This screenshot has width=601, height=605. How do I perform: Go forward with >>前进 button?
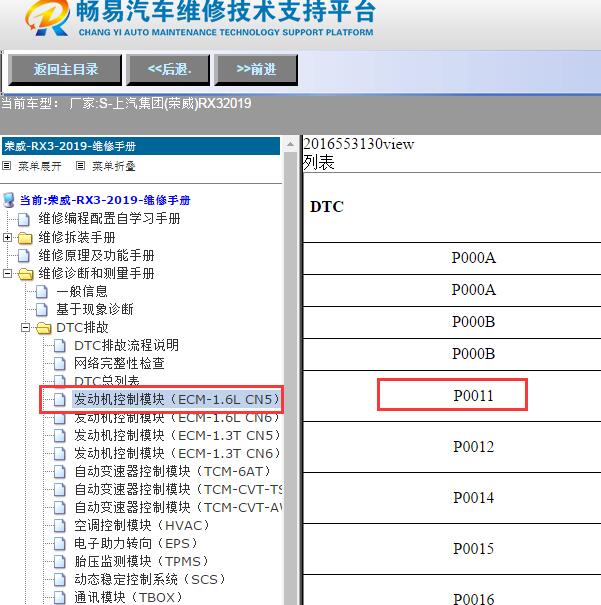coord(256,69)
